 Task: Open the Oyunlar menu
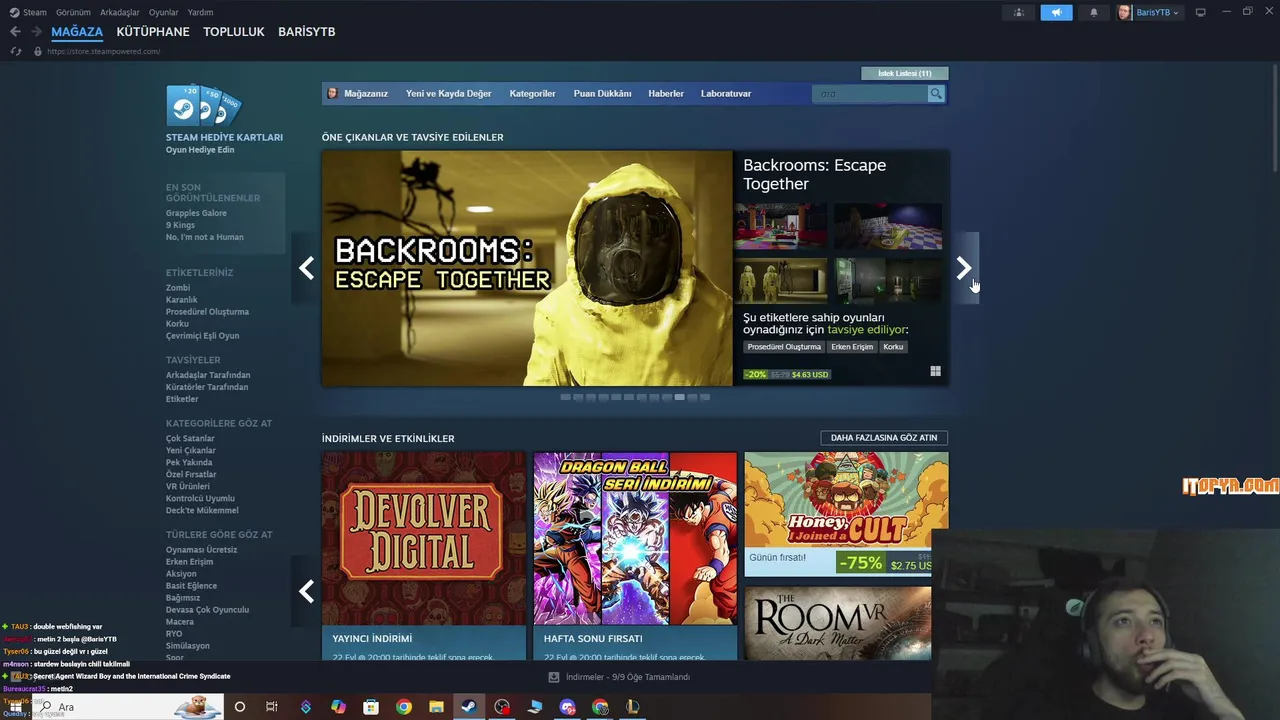(163, 12)
